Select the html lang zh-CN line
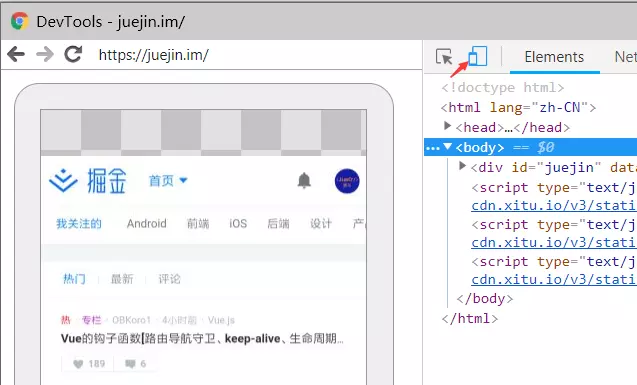The height and width of the screenshot is (385, 637). click(x=518, y=108)
